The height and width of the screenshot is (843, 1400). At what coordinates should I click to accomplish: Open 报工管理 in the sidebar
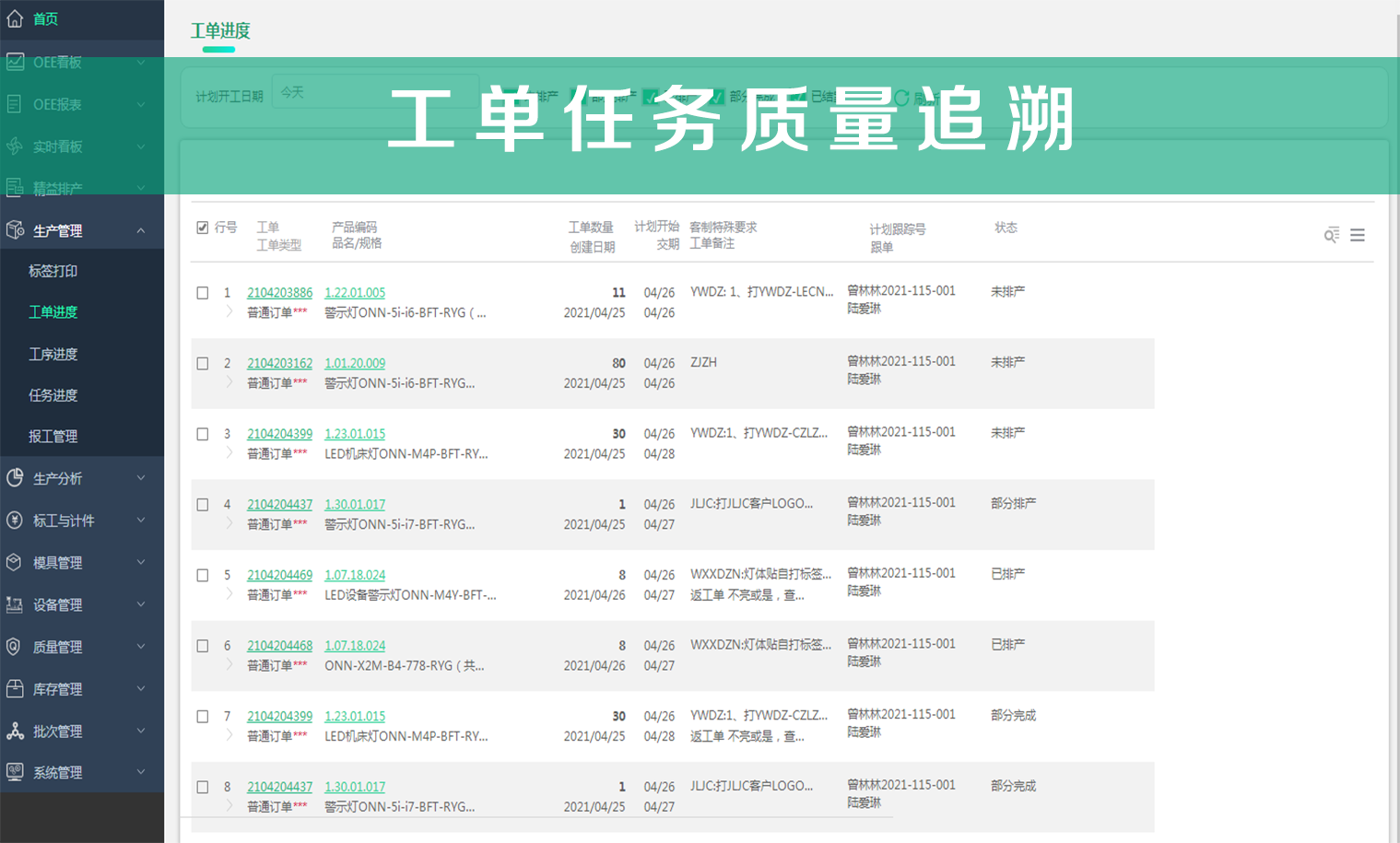(52, 436)
